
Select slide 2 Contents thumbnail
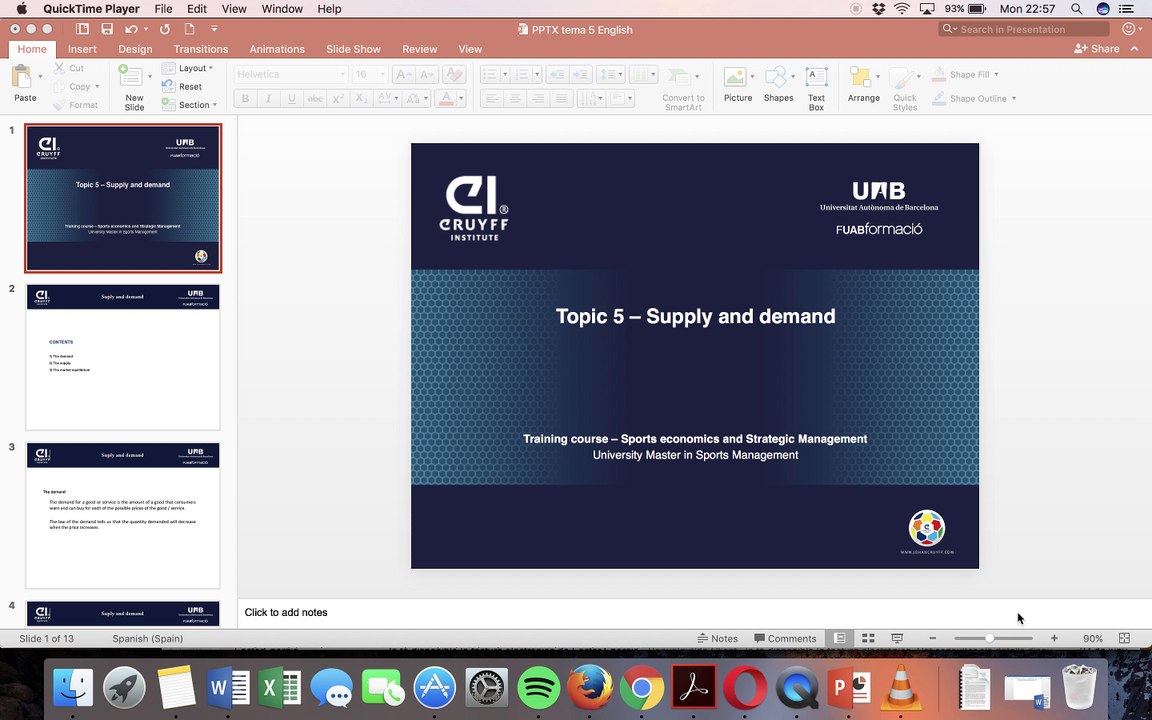123,357
